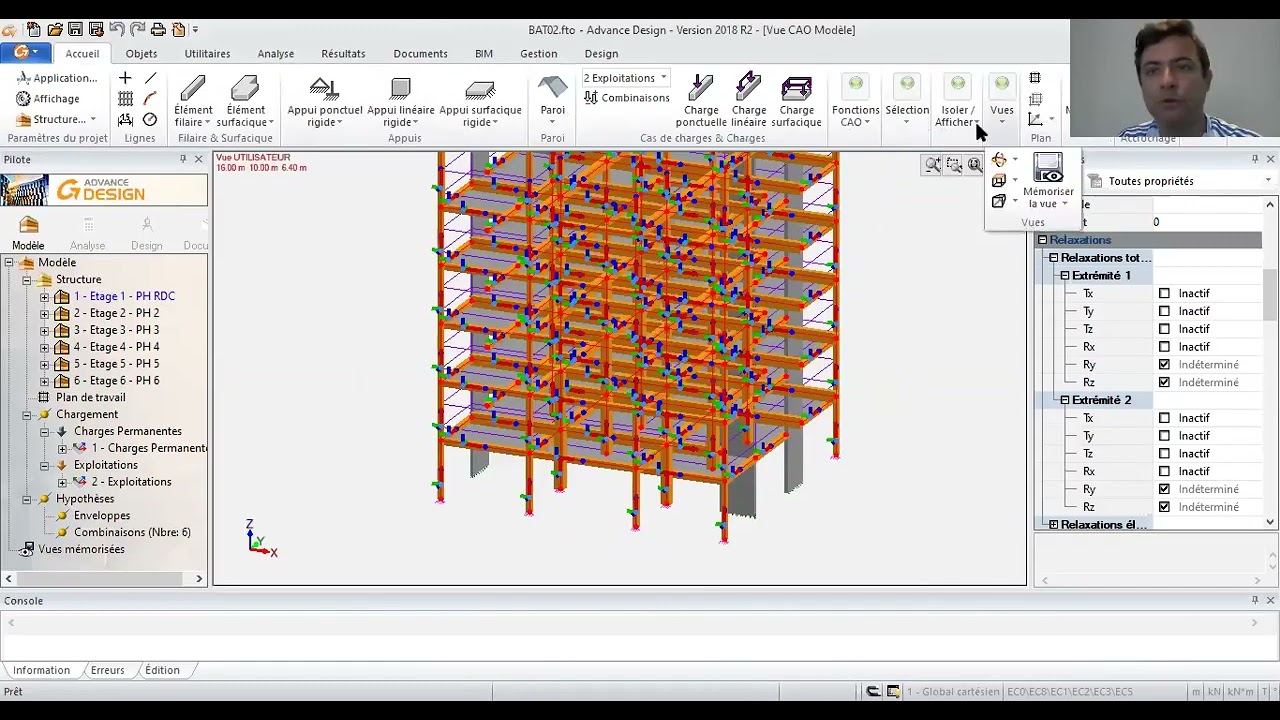The height and width of the screenshot is (720, 1280).
Task: Expand tree node '2 - Etage 2 - PH 2'
Action: 44,314
